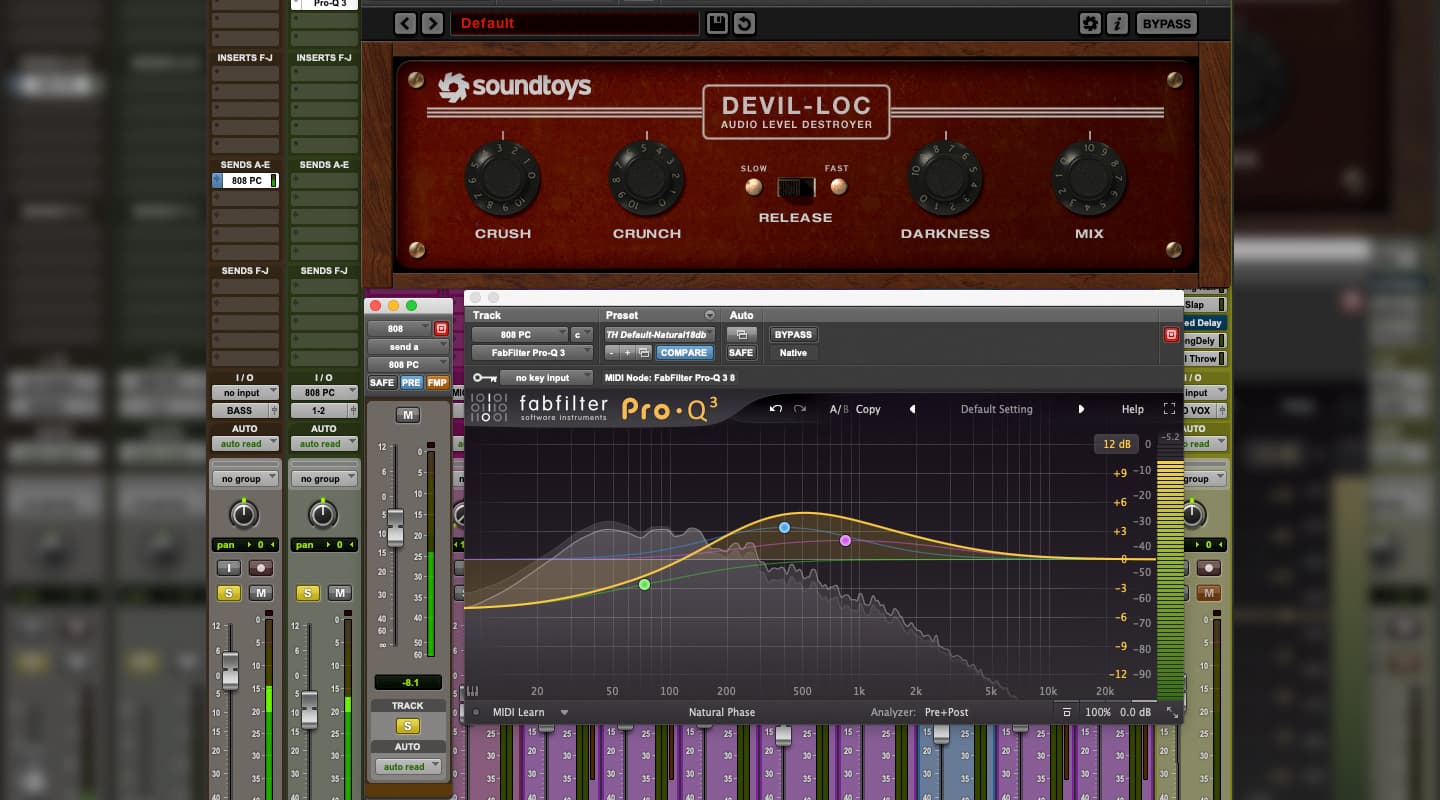The width and height of the screenshot is (1440, 800).
Task: Click the red target button in Pro-Q 3 header
Action: point(1171,335)
